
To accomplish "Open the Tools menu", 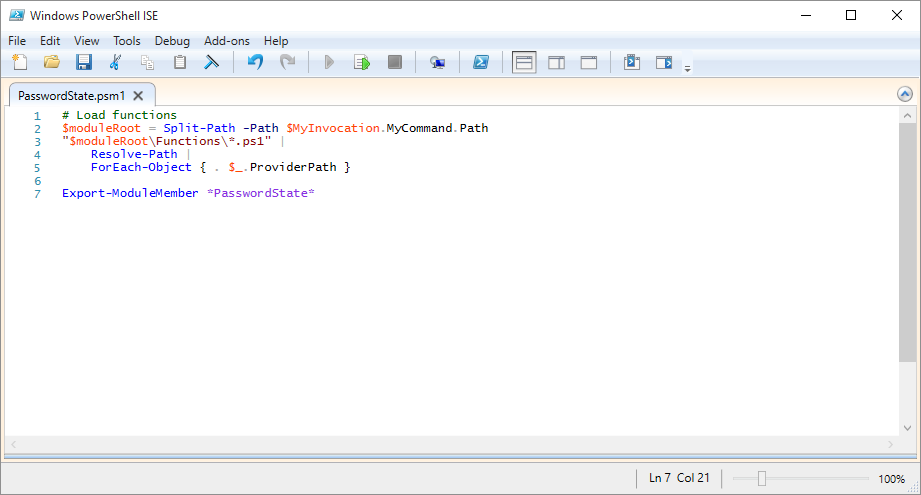I will pos(127,41).
